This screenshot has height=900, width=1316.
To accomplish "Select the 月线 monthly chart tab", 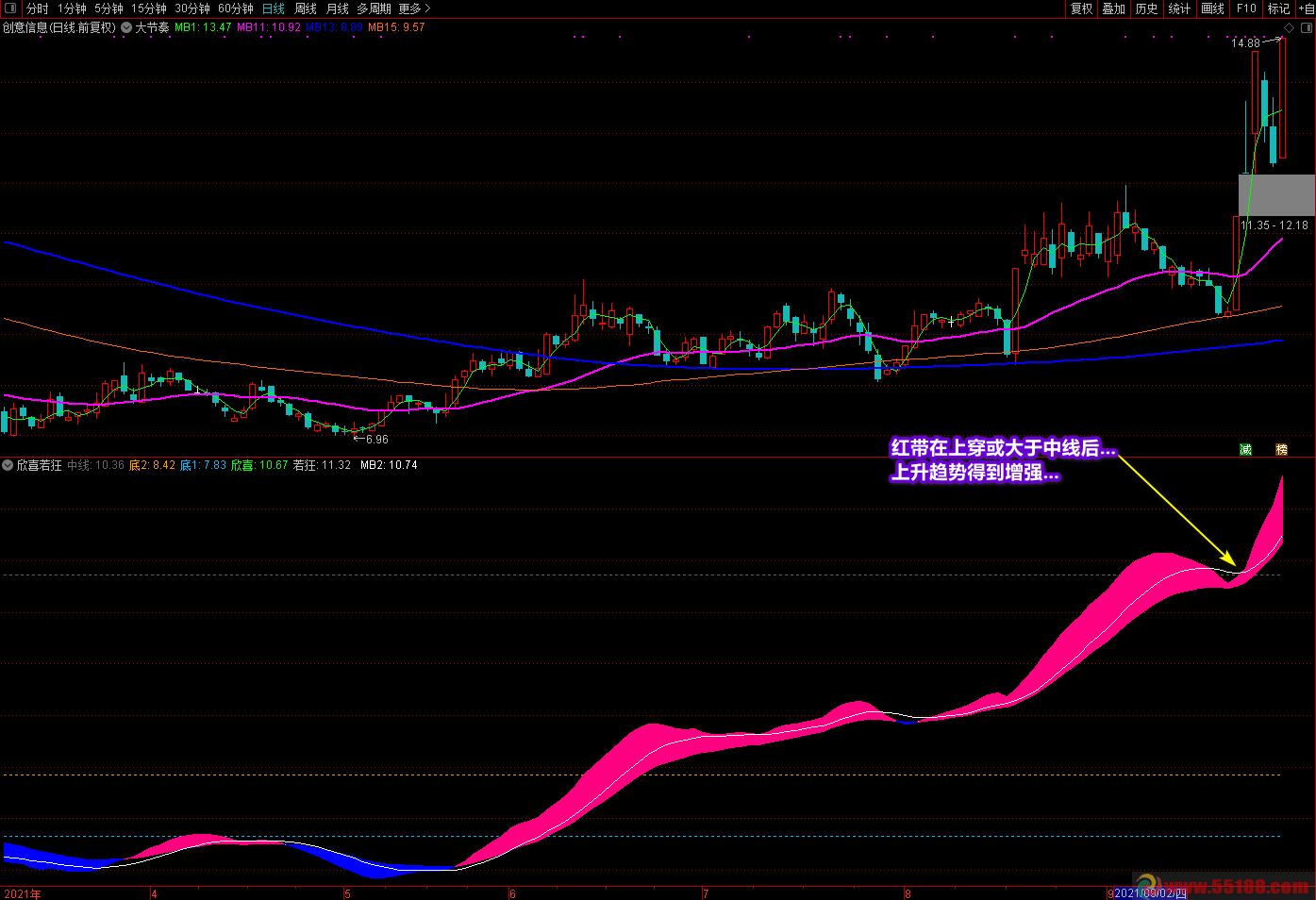I will (x=338, y=8).
